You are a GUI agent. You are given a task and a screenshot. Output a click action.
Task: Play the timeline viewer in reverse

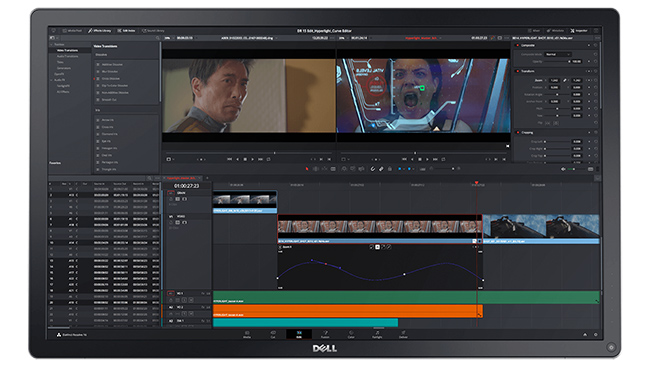(x=412, y=159)
